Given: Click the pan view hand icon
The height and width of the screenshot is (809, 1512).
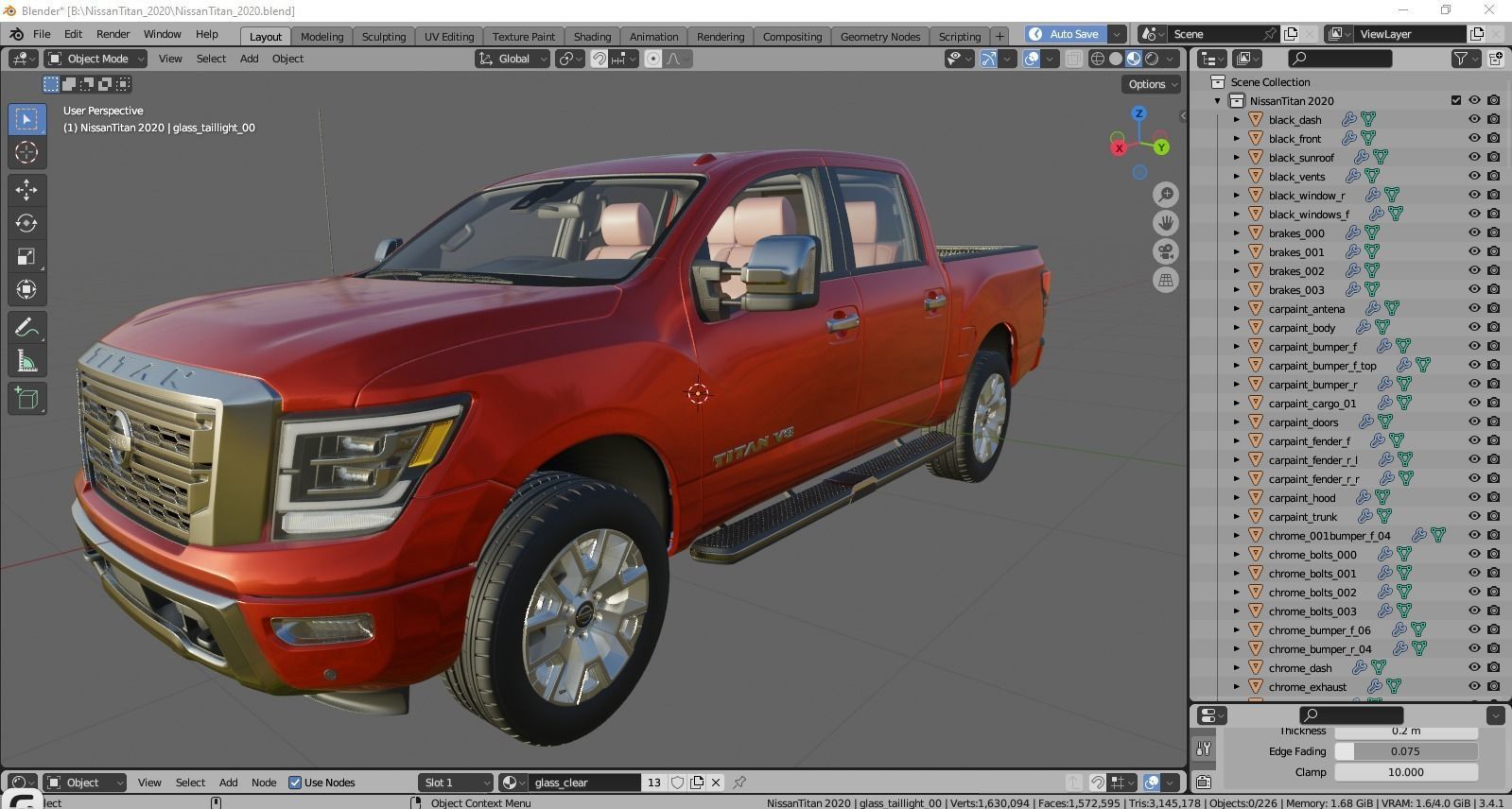Looking at the screenshot, I should coord(1166,223).
